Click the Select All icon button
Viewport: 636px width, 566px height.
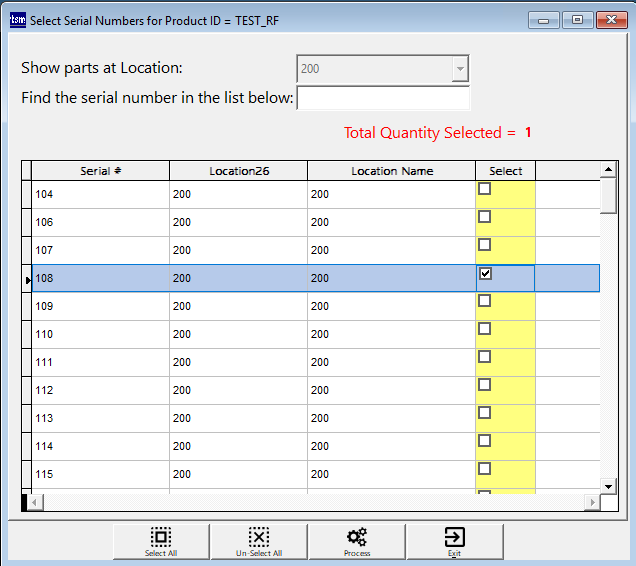[x=160, y=541]
